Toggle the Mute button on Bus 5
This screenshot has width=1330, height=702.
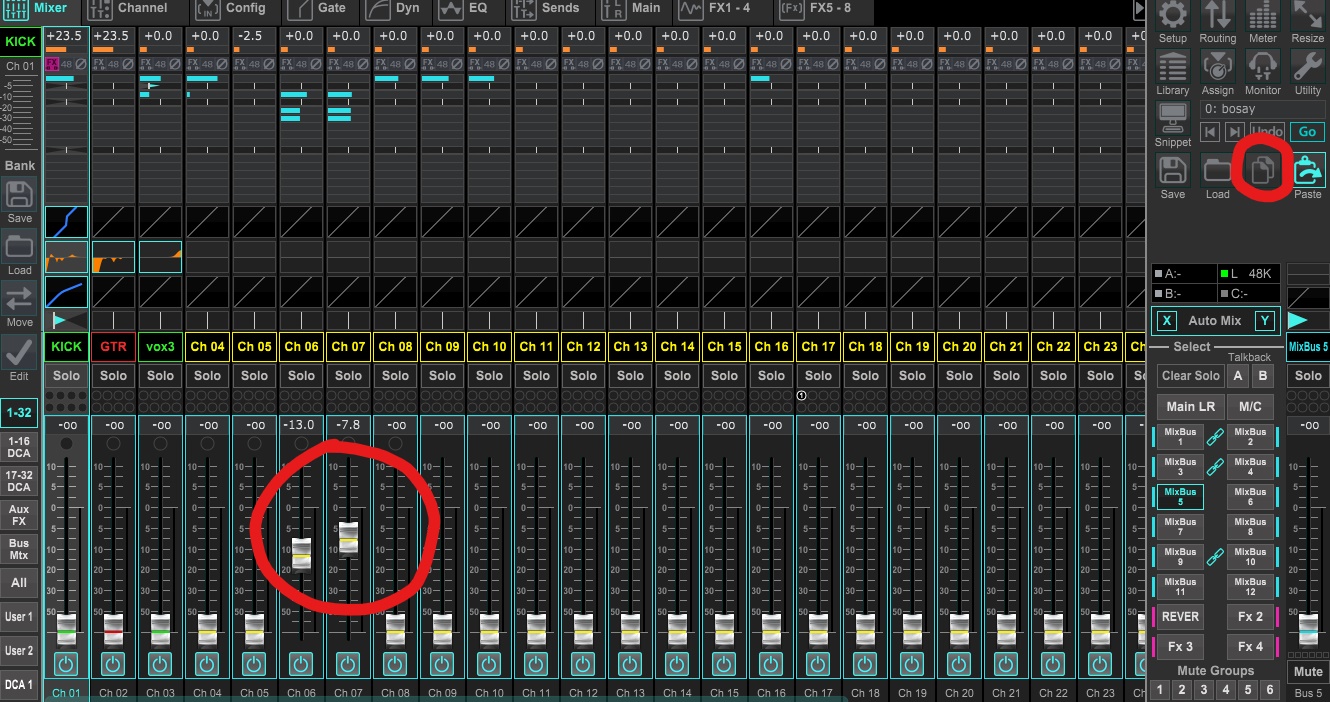point(1308,671)
